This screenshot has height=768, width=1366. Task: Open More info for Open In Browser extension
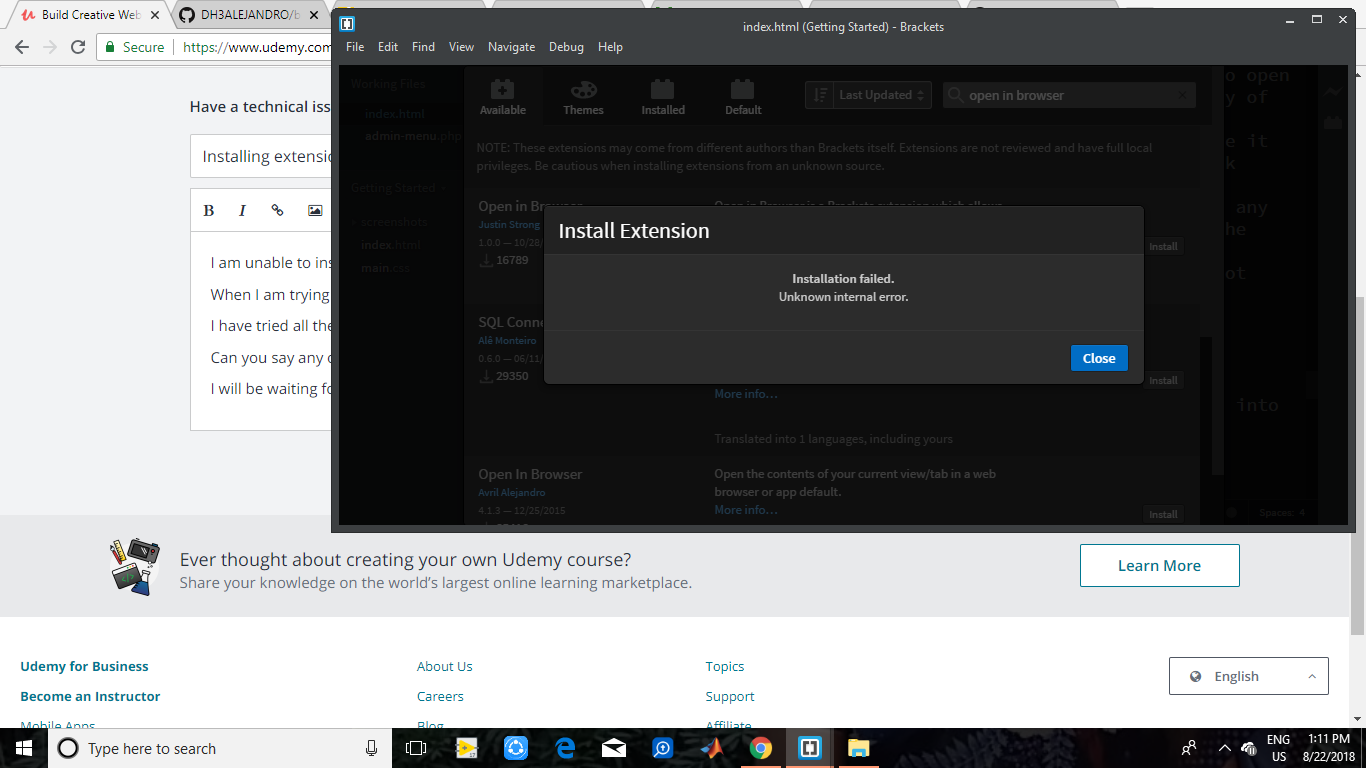tap(745, 509)
